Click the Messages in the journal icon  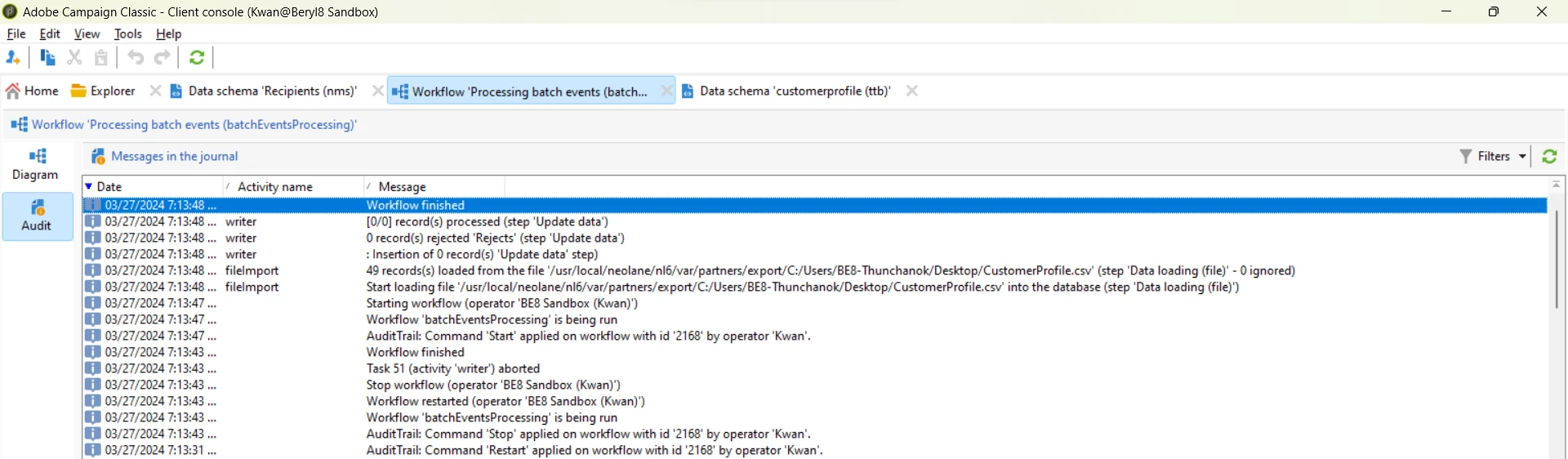[97, 156]
